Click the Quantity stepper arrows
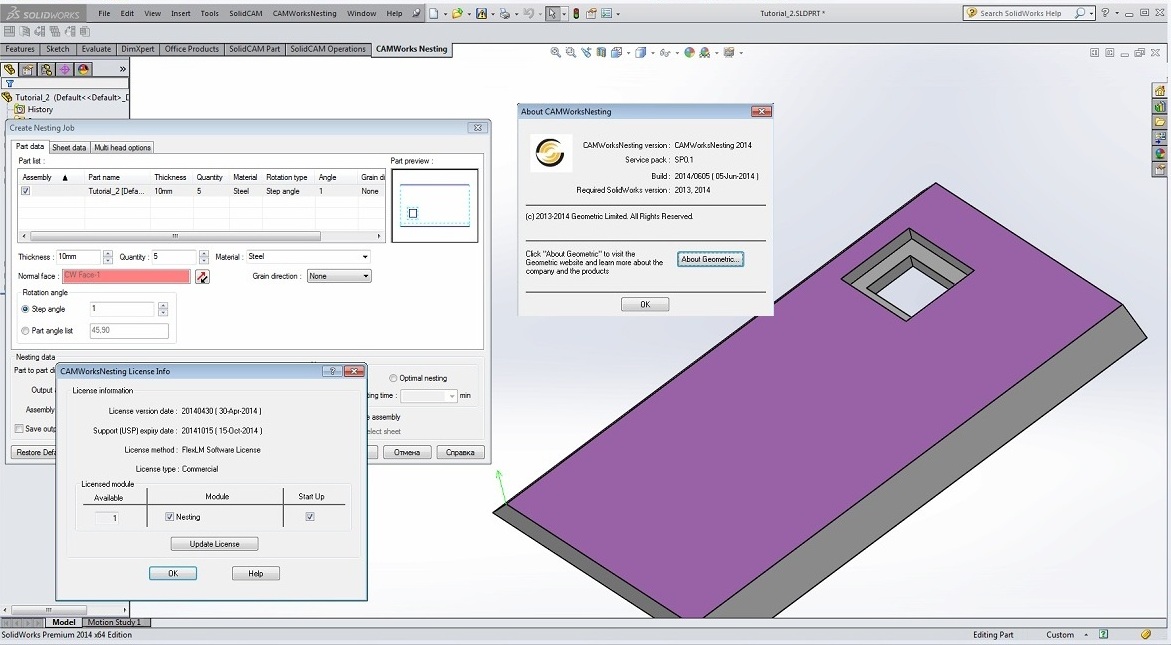Screen dimensions: 1171x645 pyautogui.click(x=204, y=257)
